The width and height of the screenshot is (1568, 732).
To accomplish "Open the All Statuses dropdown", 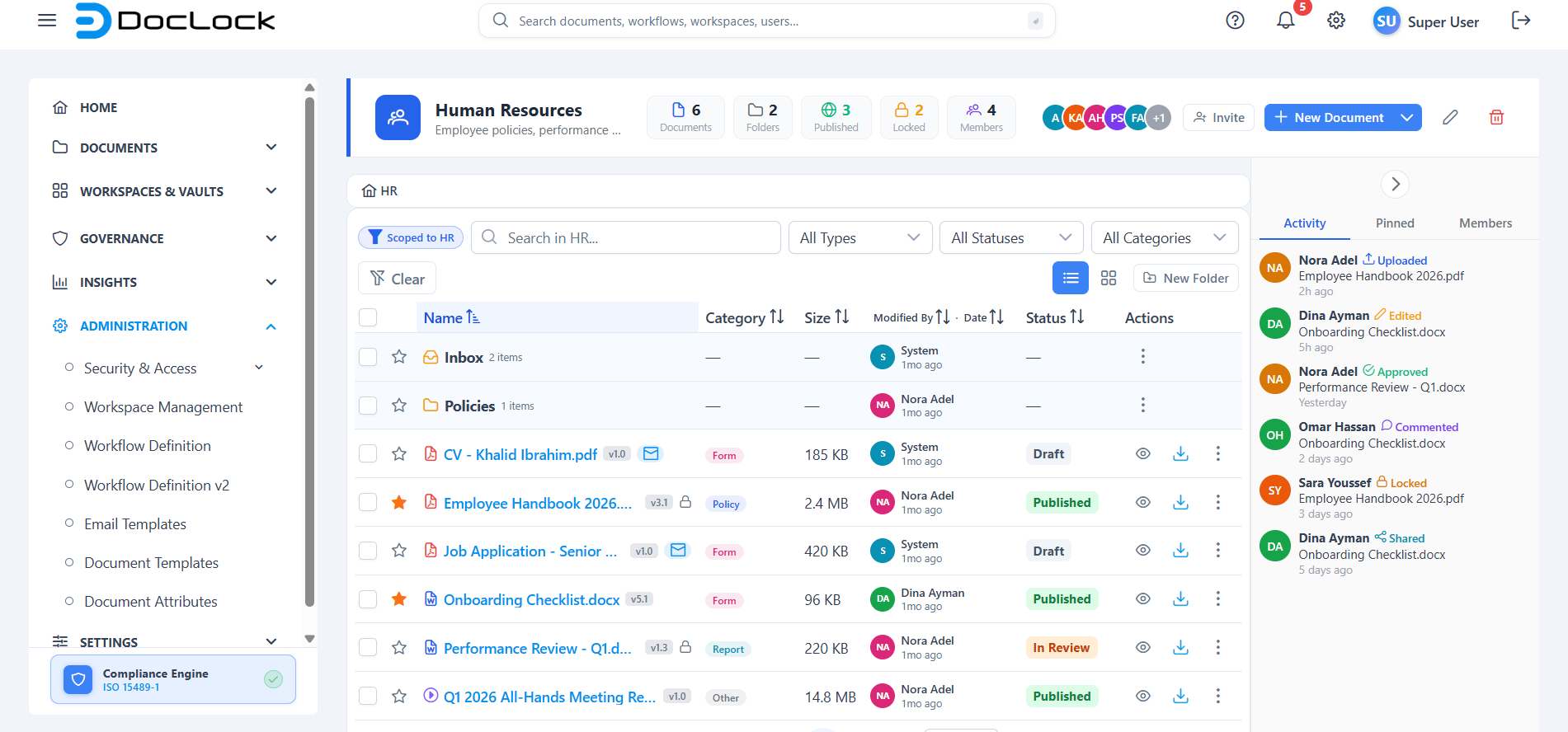I will click(1011, 237).
